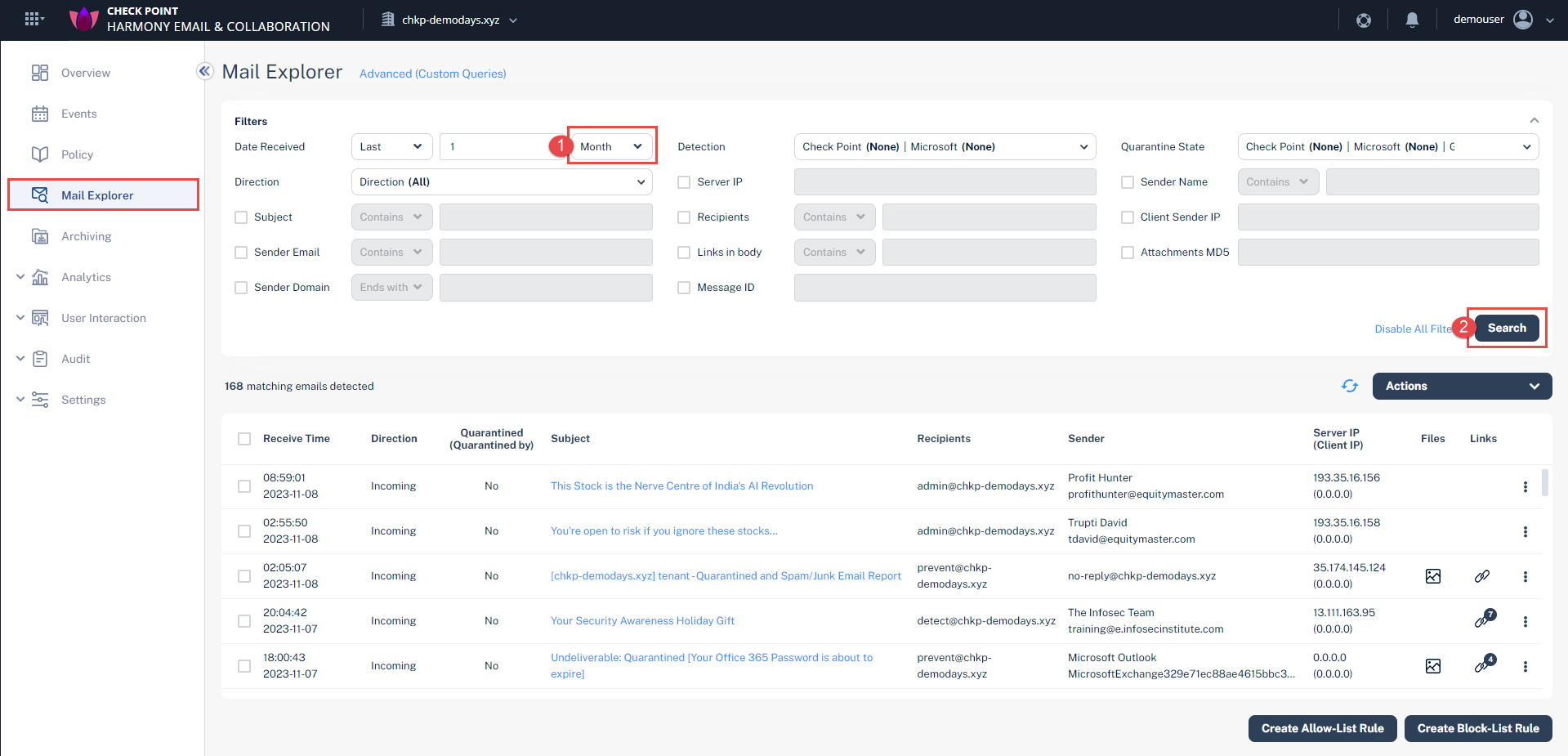
Task: Open the demouser account dropdown arrow
Action: pyautogui.click(x=1550, y=20)
